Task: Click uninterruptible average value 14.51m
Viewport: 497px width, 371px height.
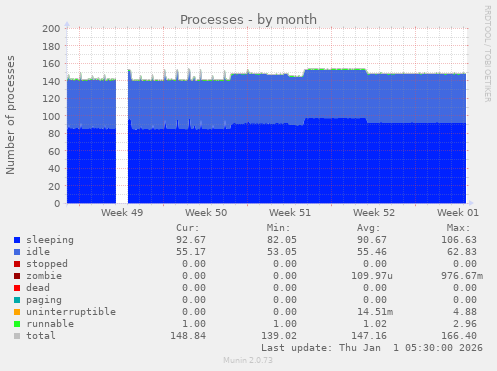Action: tap(375, 312)
